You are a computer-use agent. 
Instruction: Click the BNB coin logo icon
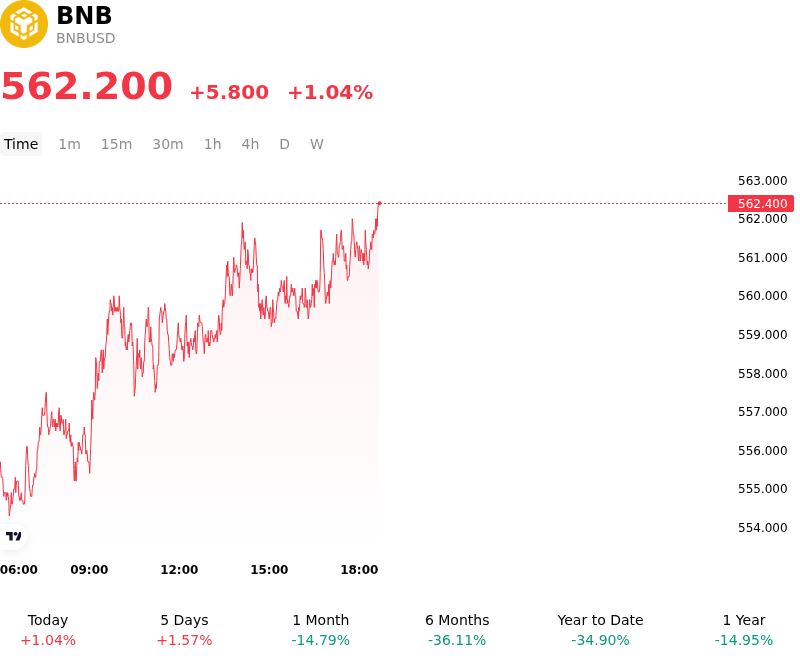[x=23, y=24]
